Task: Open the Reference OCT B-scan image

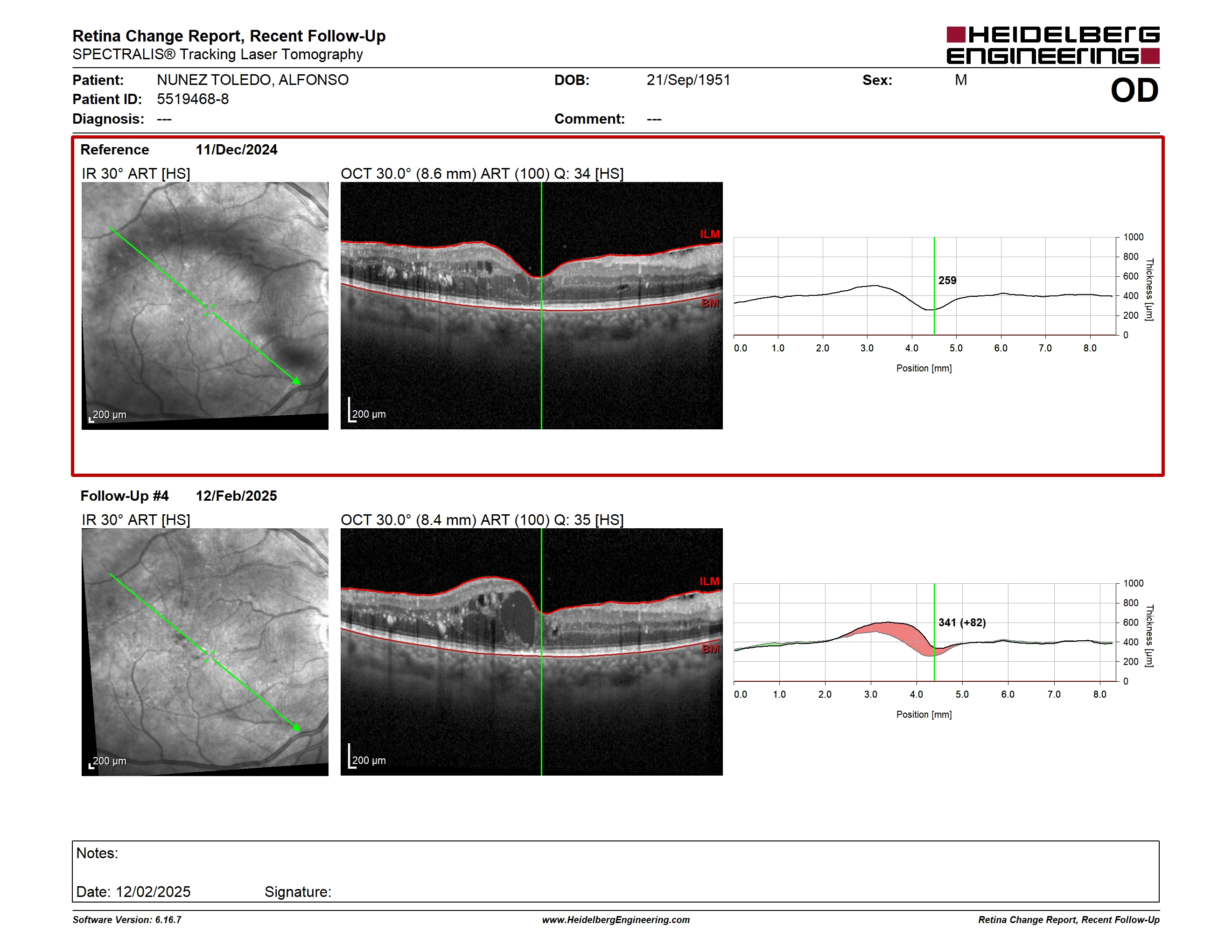Action: click(532, 305)
